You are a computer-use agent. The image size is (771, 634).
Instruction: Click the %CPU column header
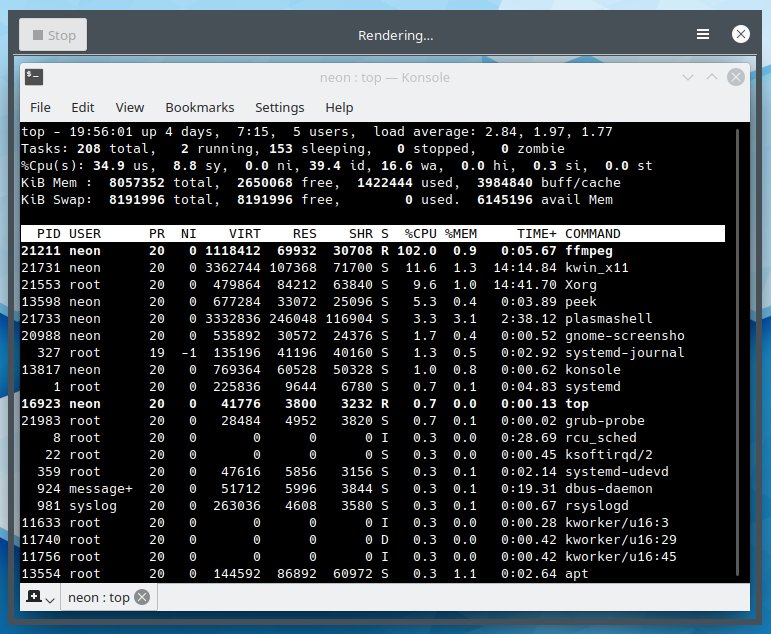(420, 234)
